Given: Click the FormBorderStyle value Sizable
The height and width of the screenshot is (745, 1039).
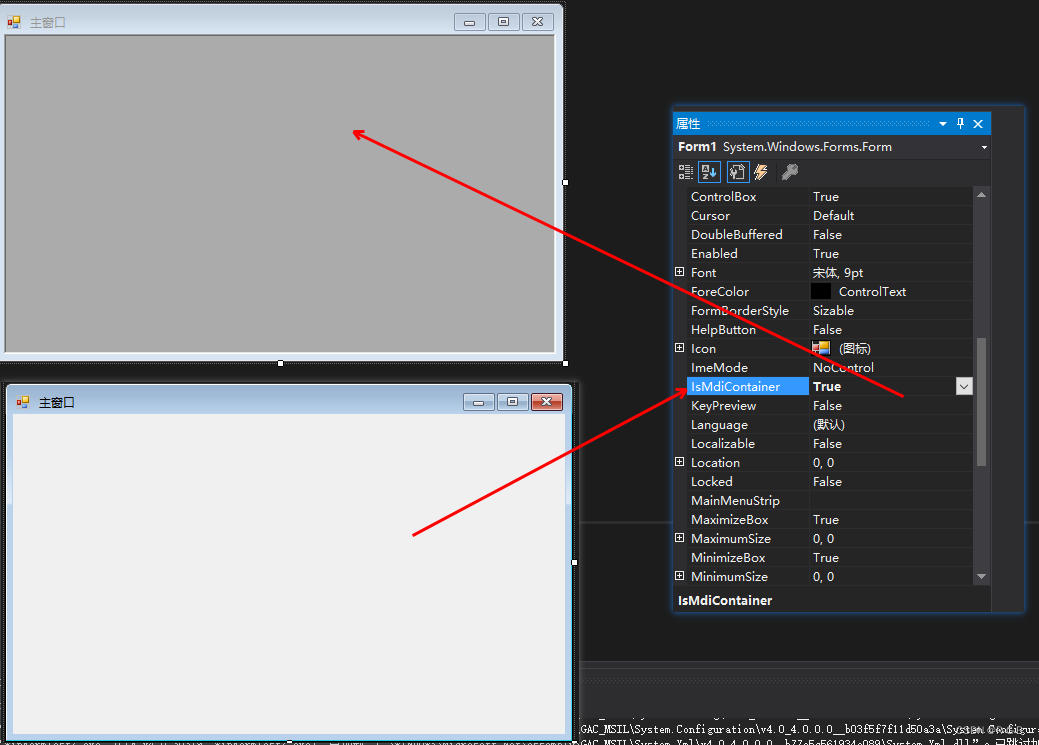Looking at the screenshot, I should pos(834,311).
